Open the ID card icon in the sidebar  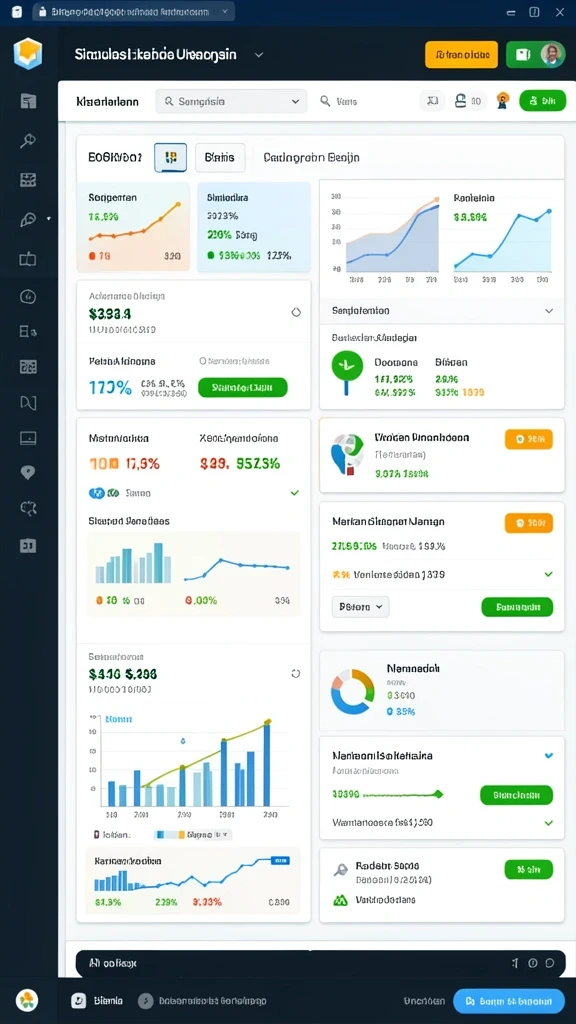(28, 545)
